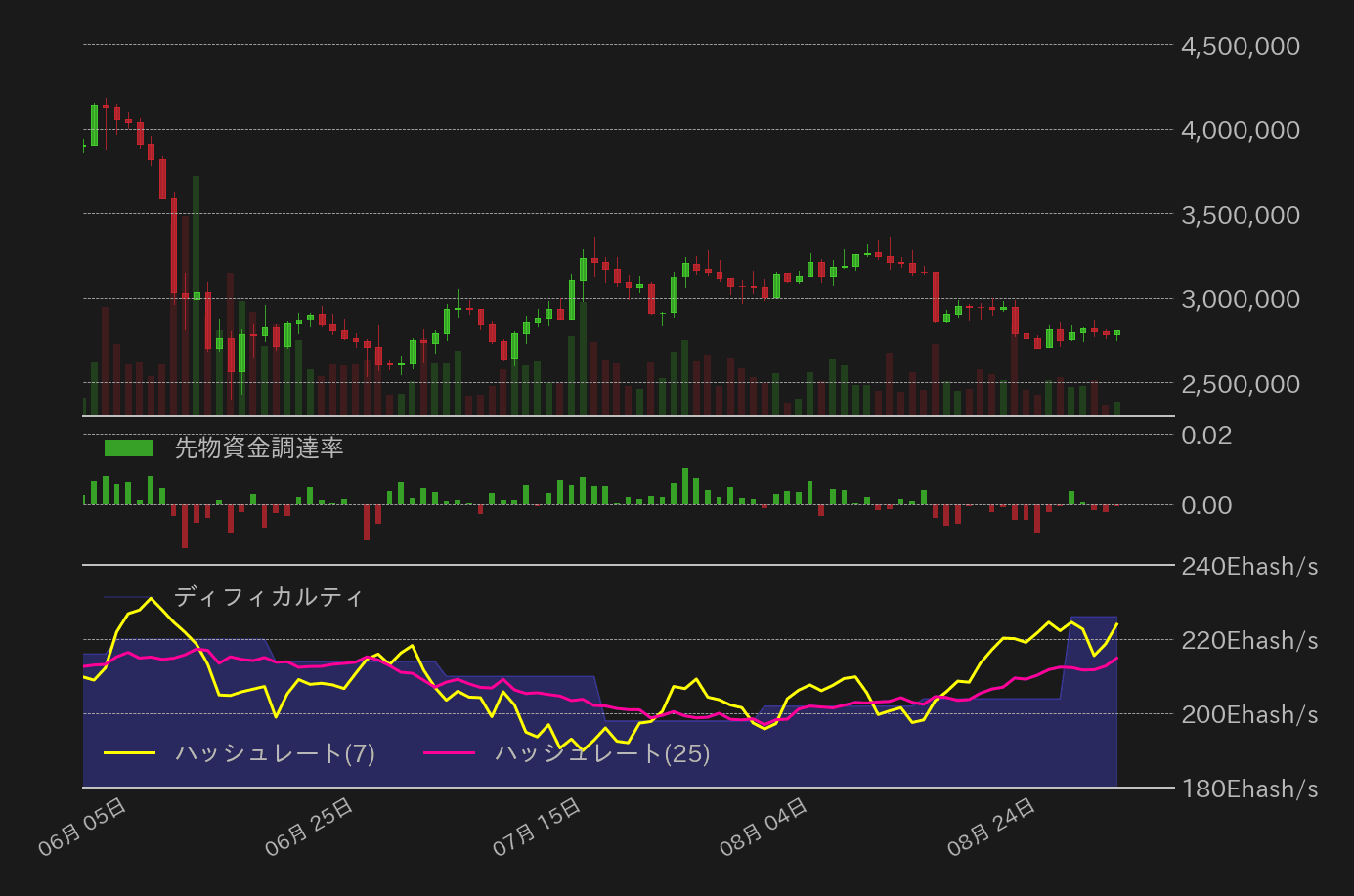Click the 先物資金調達率 label text
Screen dimensions: 1354x896
tap(258, 448)
